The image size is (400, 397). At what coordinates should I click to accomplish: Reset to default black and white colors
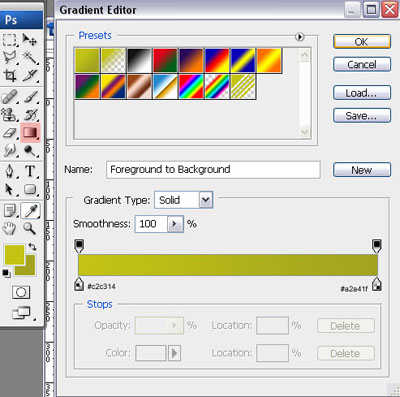click(6, 273)
